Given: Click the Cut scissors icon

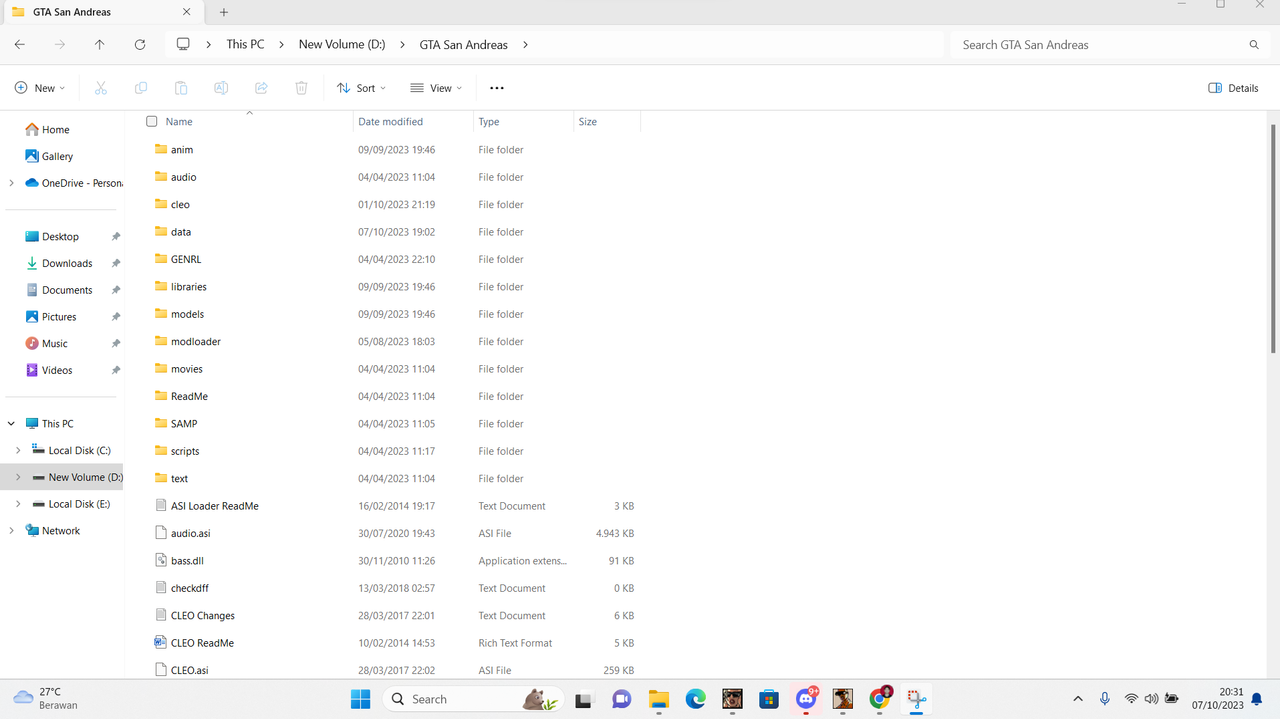Looking at the screenshot, I should pos(101,88).
